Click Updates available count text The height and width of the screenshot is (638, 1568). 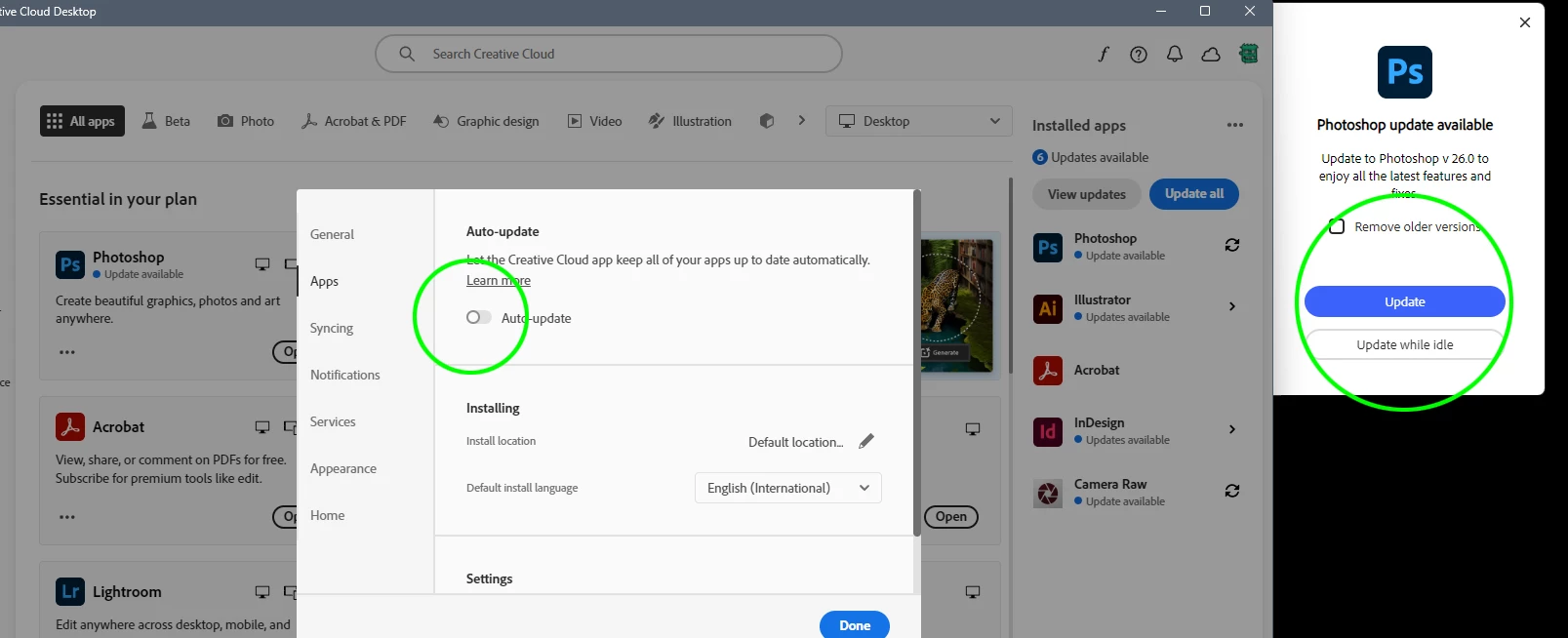click(x=1091, y=157)
